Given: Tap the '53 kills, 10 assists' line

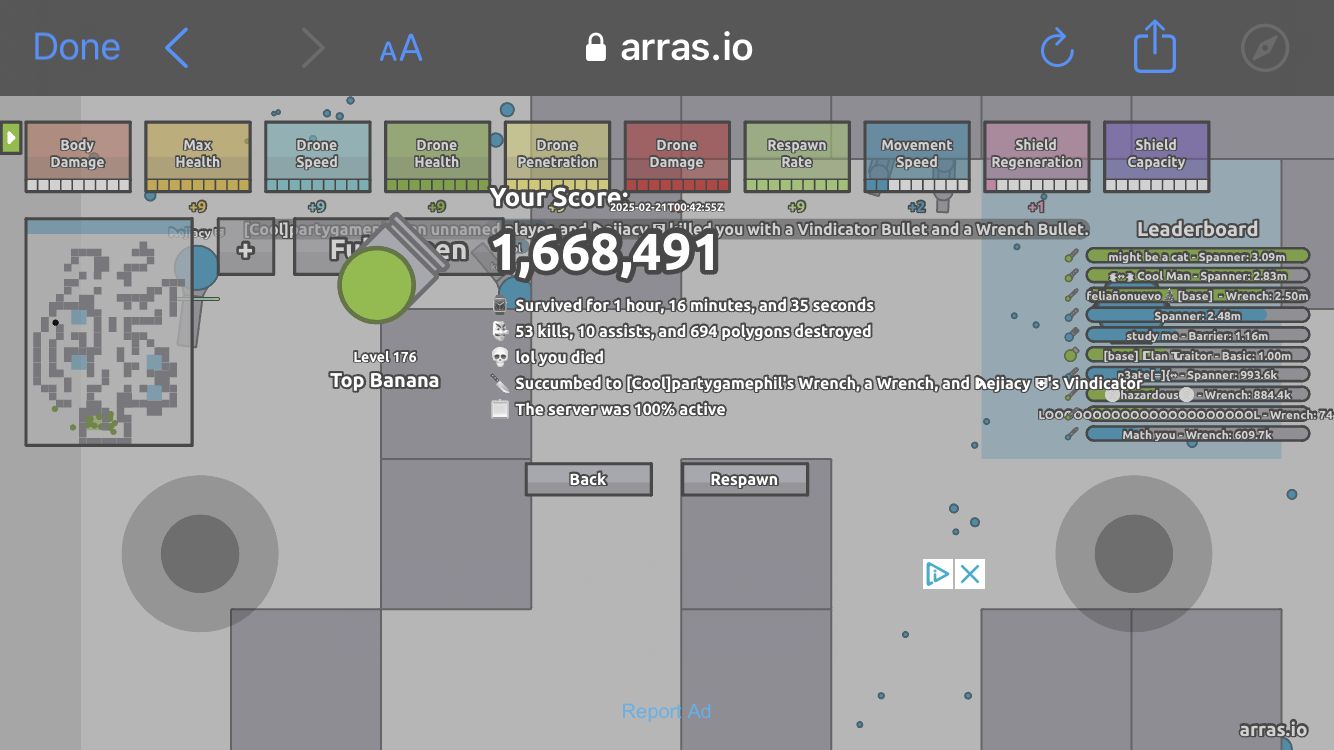Looking at the screenshot, I should point(693,331).
